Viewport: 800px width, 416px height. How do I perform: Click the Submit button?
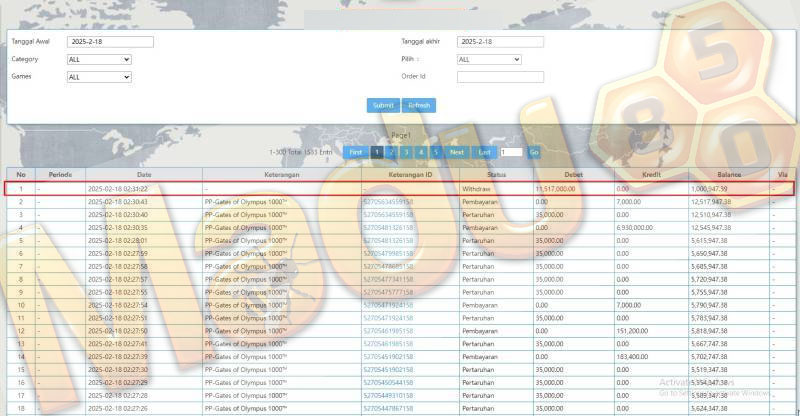(x=383, y=105)
